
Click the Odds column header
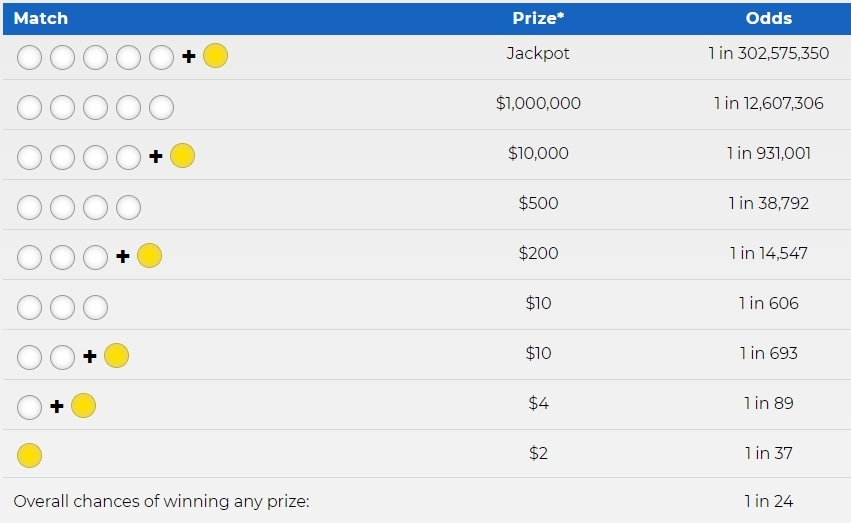pyautogui.click(x=769, y=18)
